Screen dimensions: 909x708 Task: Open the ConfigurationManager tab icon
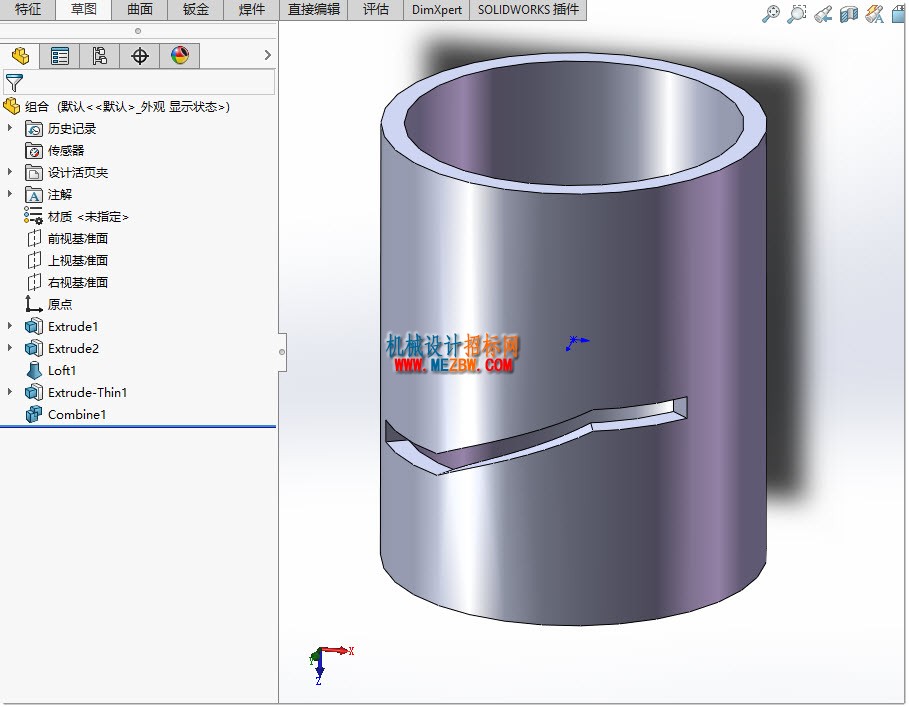100,56
